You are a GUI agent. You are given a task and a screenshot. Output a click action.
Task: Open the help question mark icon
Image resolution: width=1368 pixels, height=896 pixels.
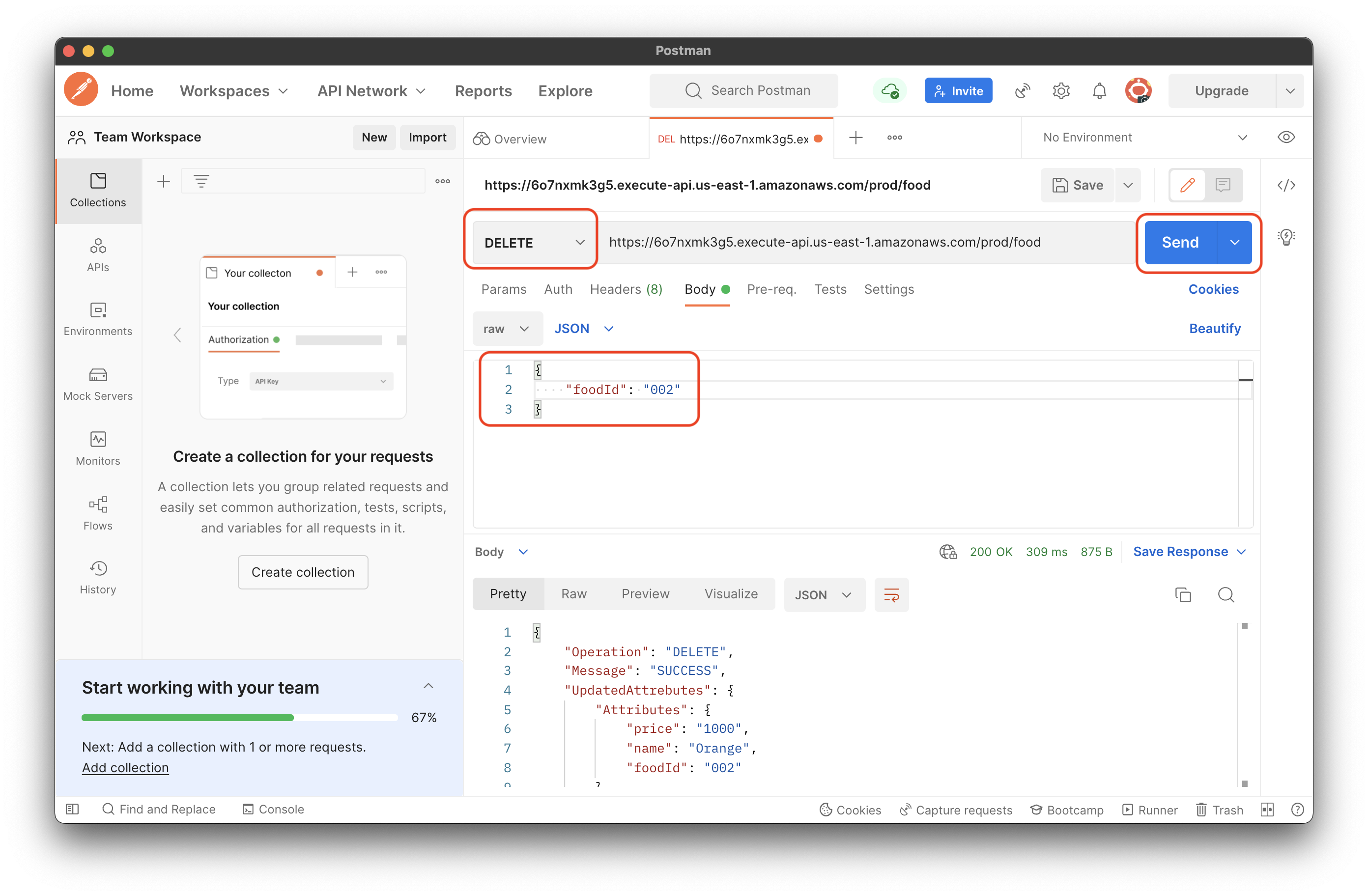[1297, 809]
